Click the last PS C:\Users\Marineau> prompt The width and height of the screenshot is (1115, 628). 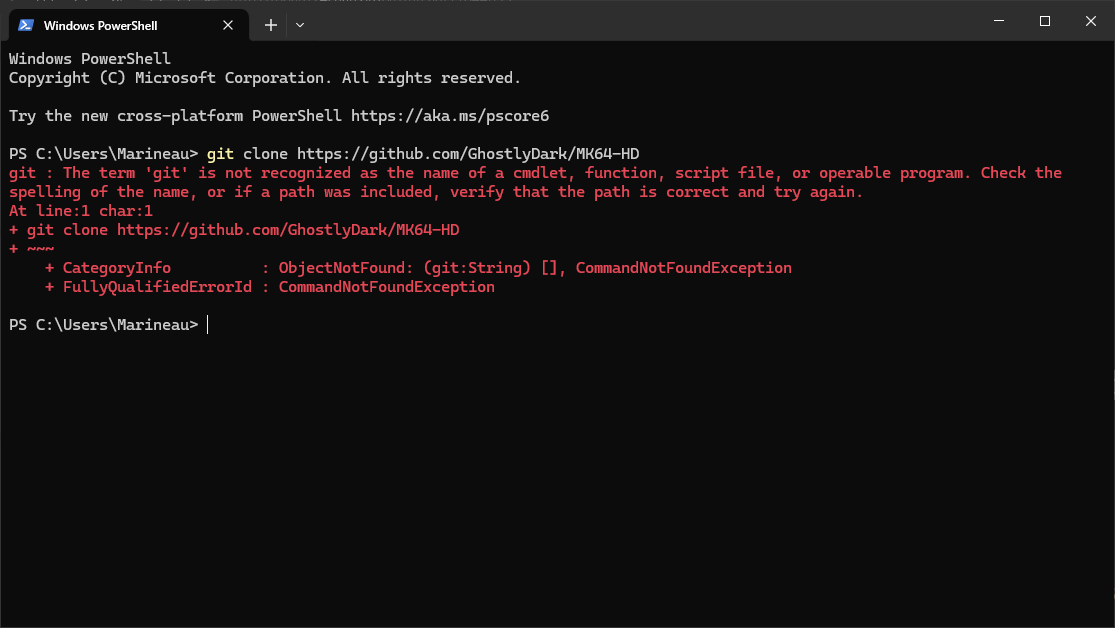104,325
